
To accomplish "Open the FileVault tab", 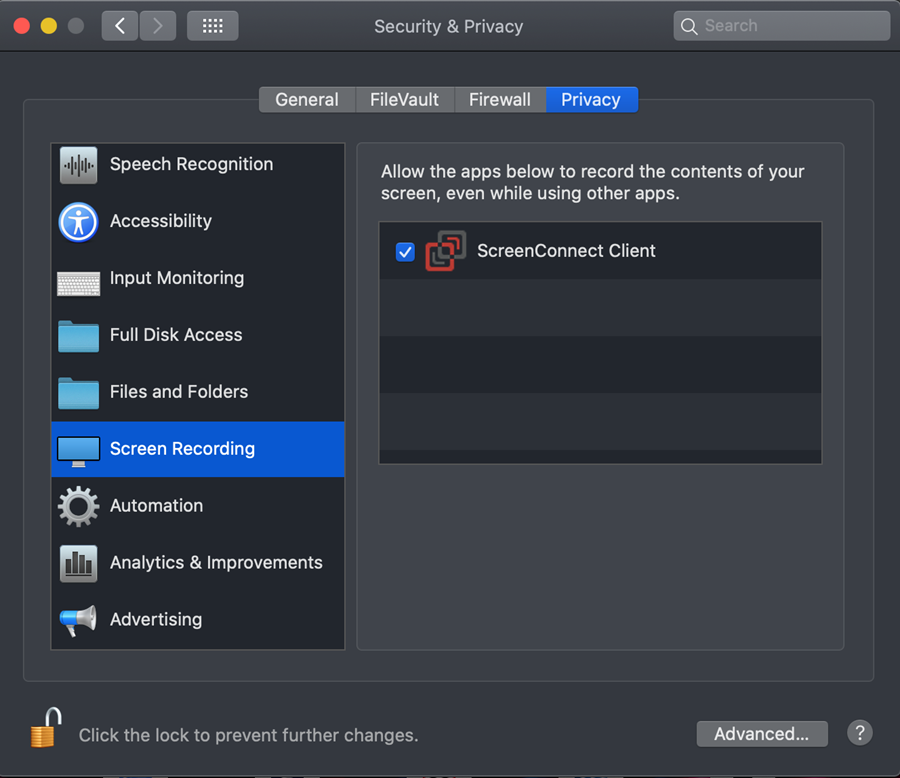I will 405,100.
